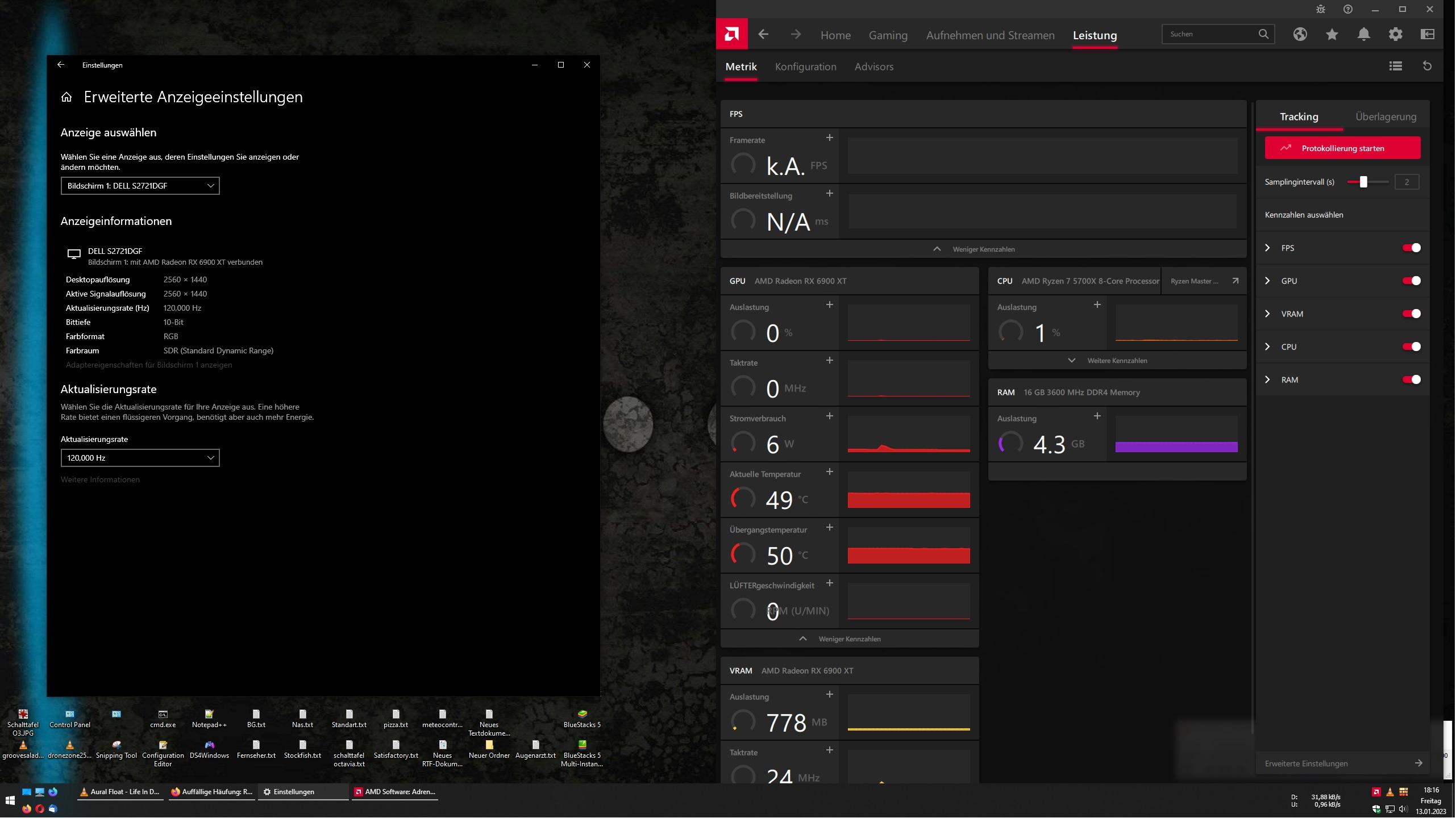Add Framerate metric with its plus icon

(x=830, y=137)
